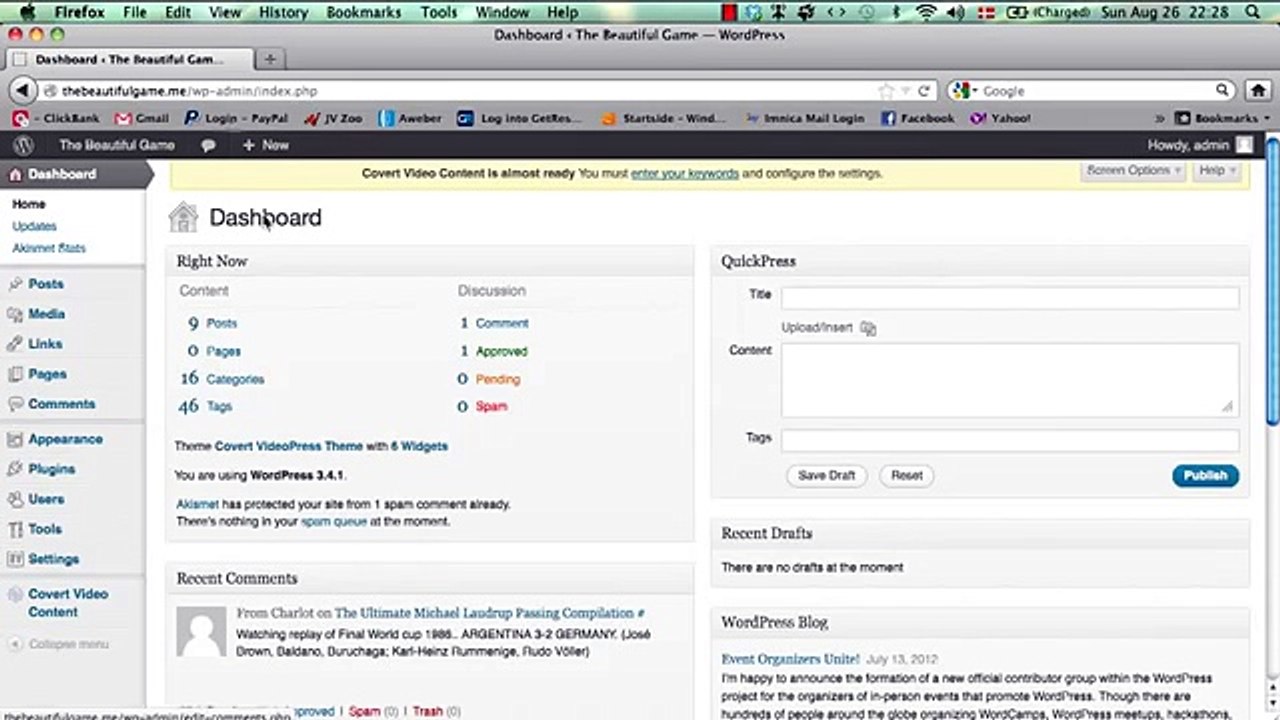Open the Google search engine dropdown
Image resolution: width=1280 pixels, height=720 pixels.
(x=965, y=91)
